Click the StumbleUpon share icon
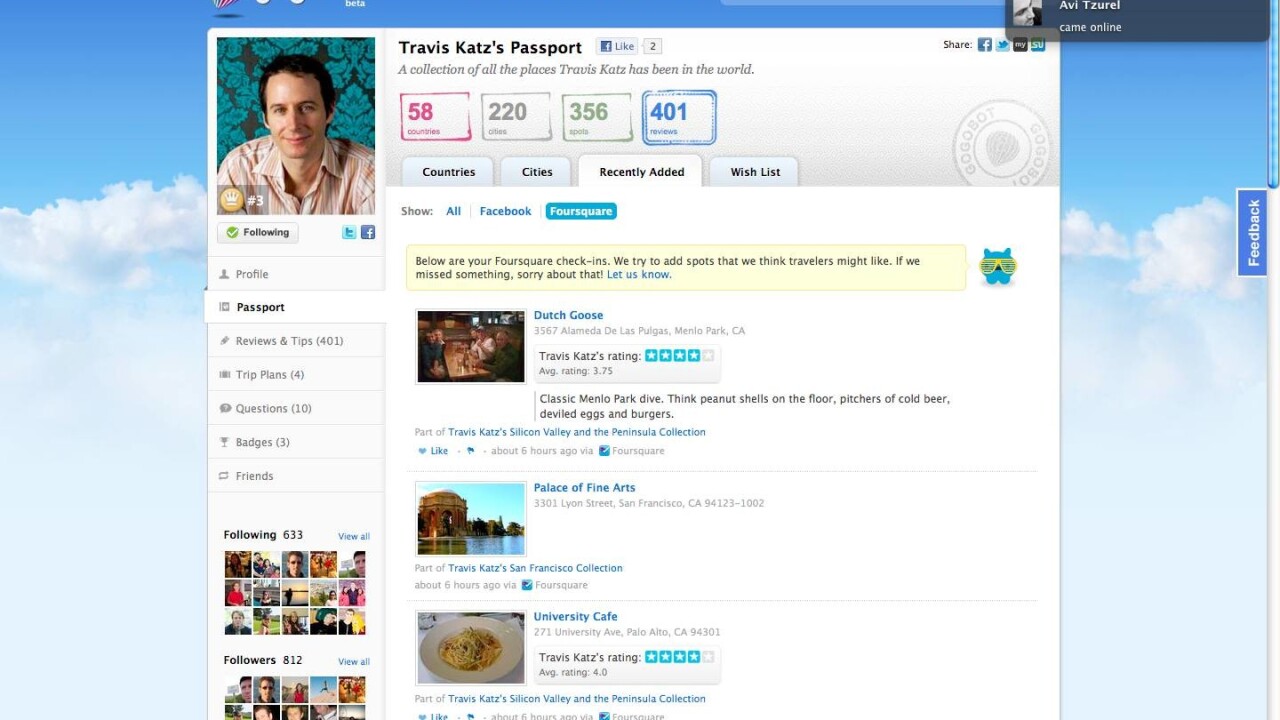 [1038, 45]
